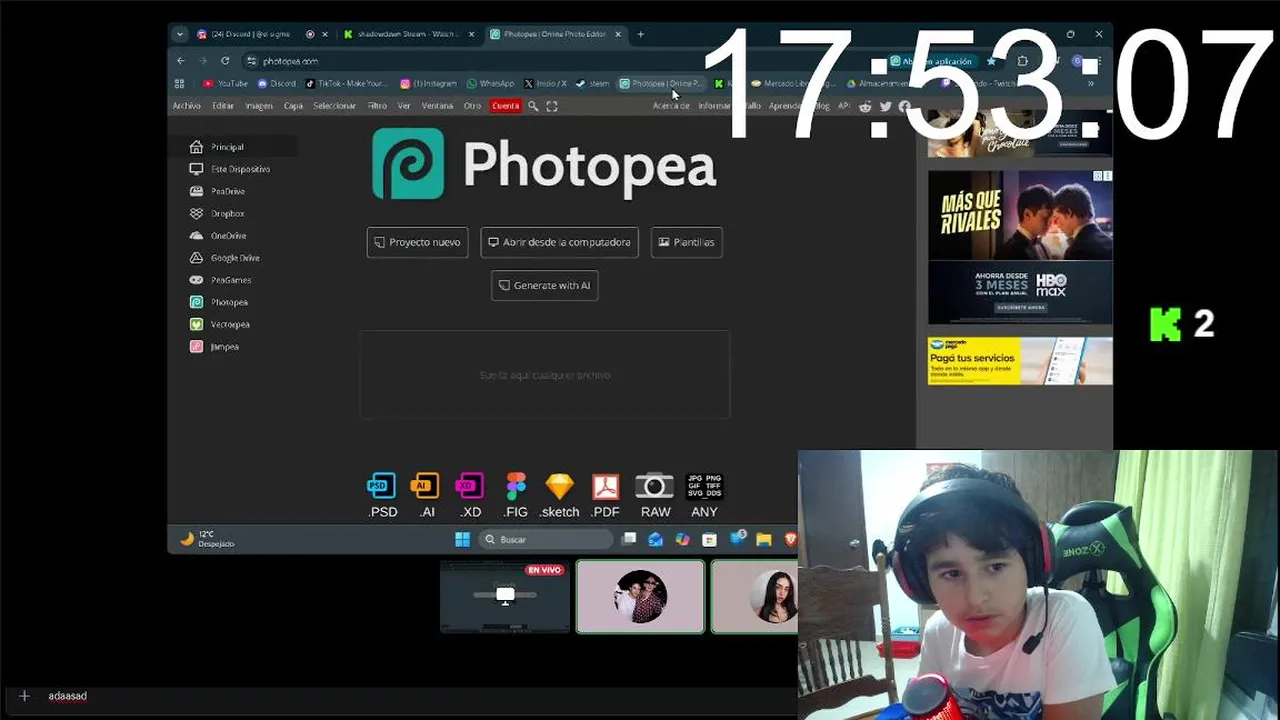Open the Ver menu

[404, 106]
